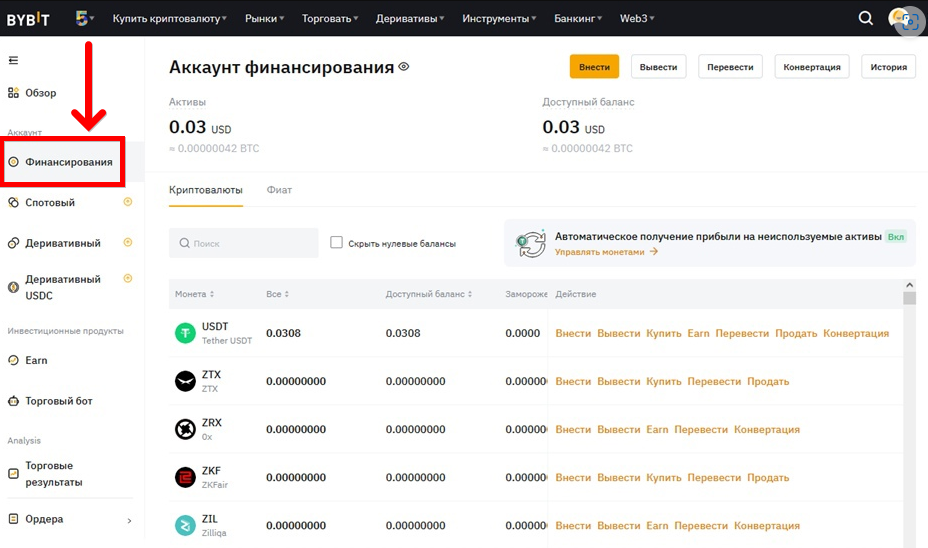Screen dimensions: 928x548
Task: Click Конвертация link in ZRX row
Action: click(766, 429)
